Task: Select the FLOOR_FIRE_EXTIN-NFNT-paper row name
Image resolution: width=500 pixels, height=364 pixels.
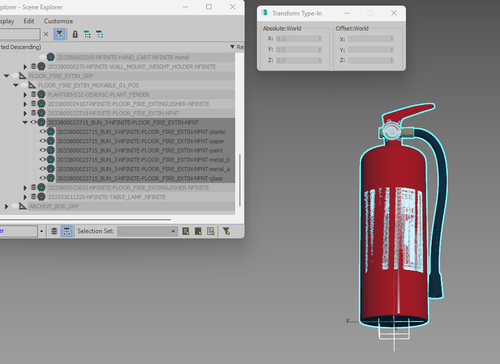Action: 141,141
